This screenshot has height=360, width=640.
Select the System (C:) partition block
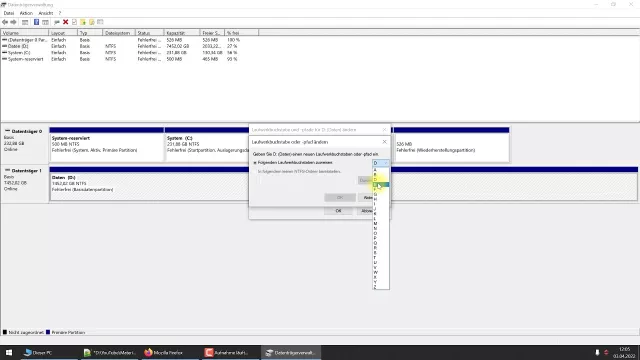point(207,144)
